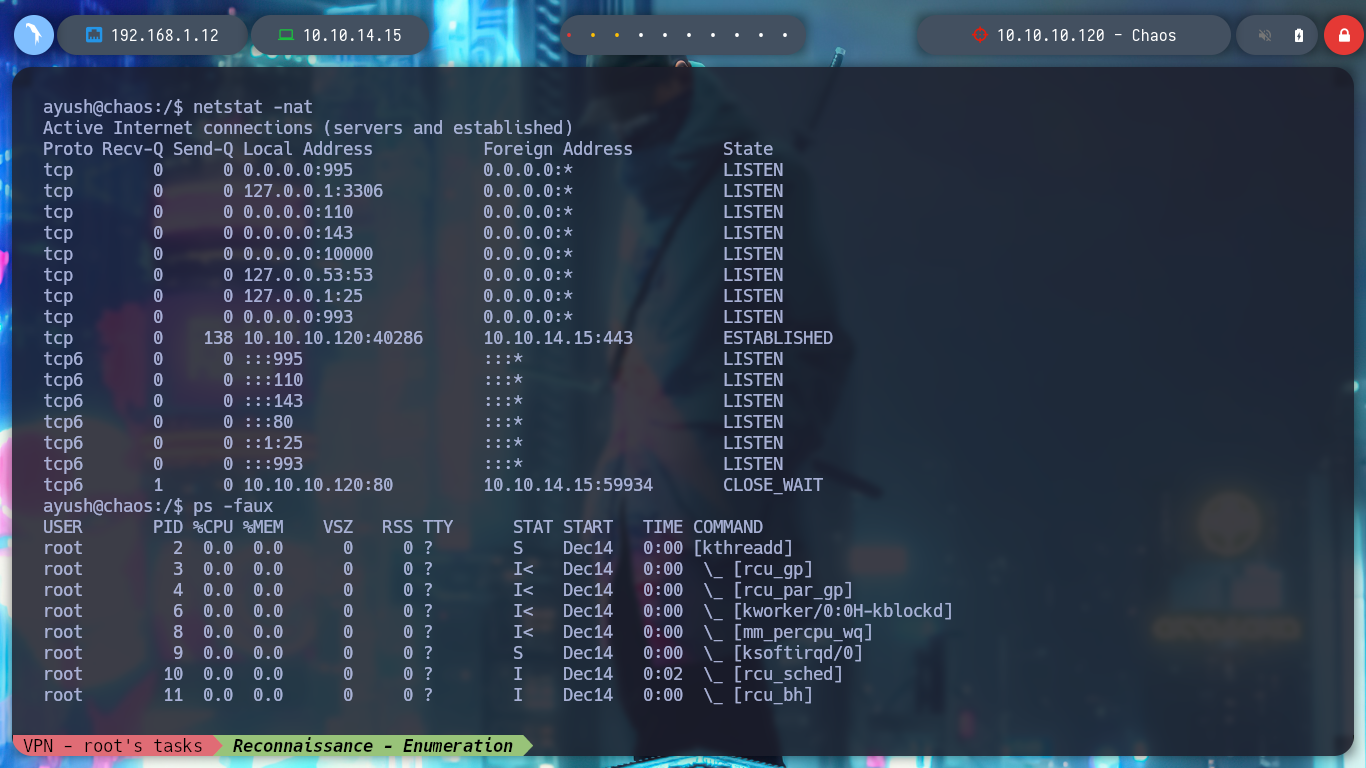1366x768 pixels.
Task: Click the %CPU column header
Action: (213, 527)
